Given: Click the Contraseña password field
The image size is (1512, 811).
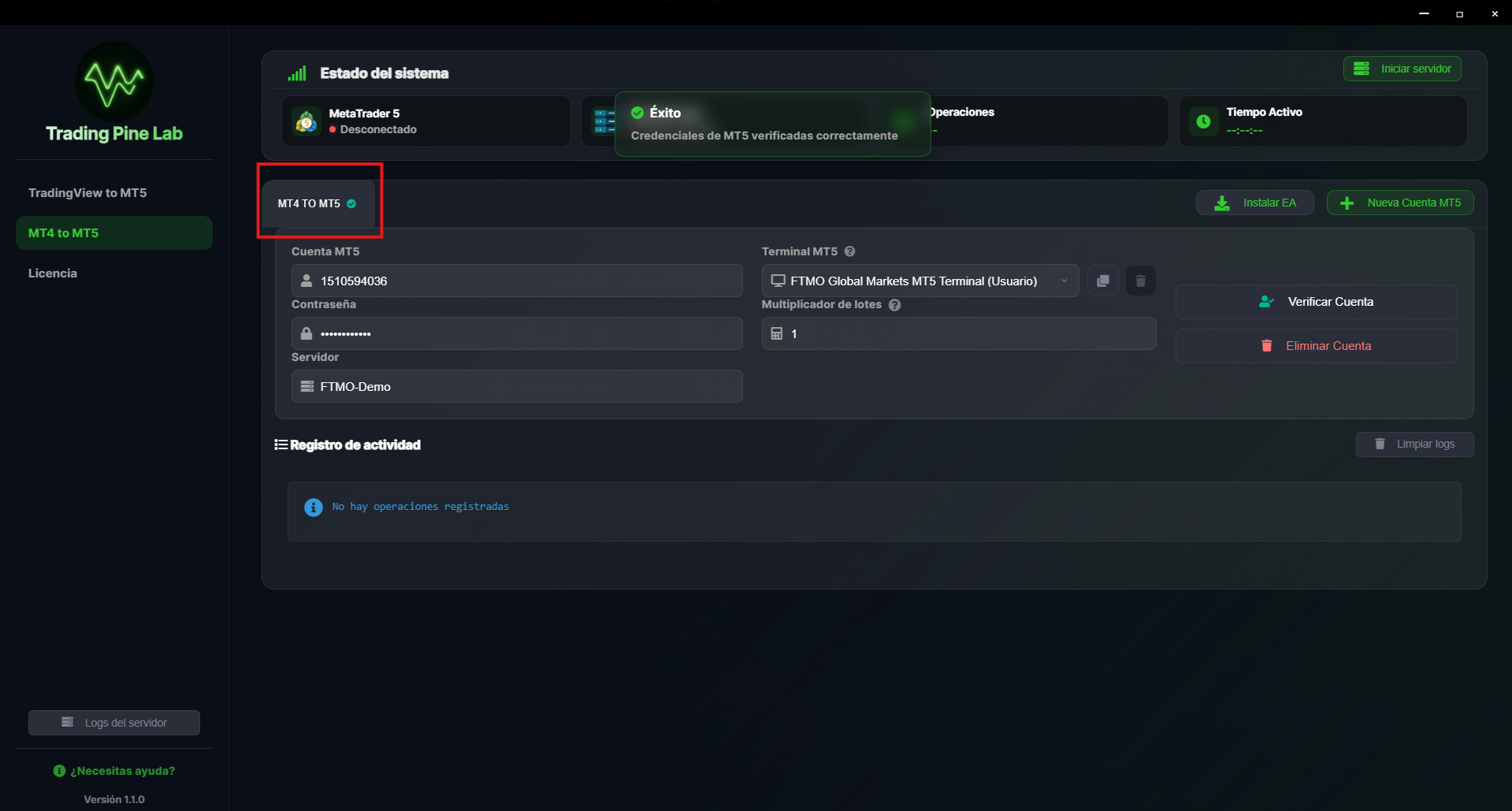Looking at the screenshot, I should [x=517, y=333].
